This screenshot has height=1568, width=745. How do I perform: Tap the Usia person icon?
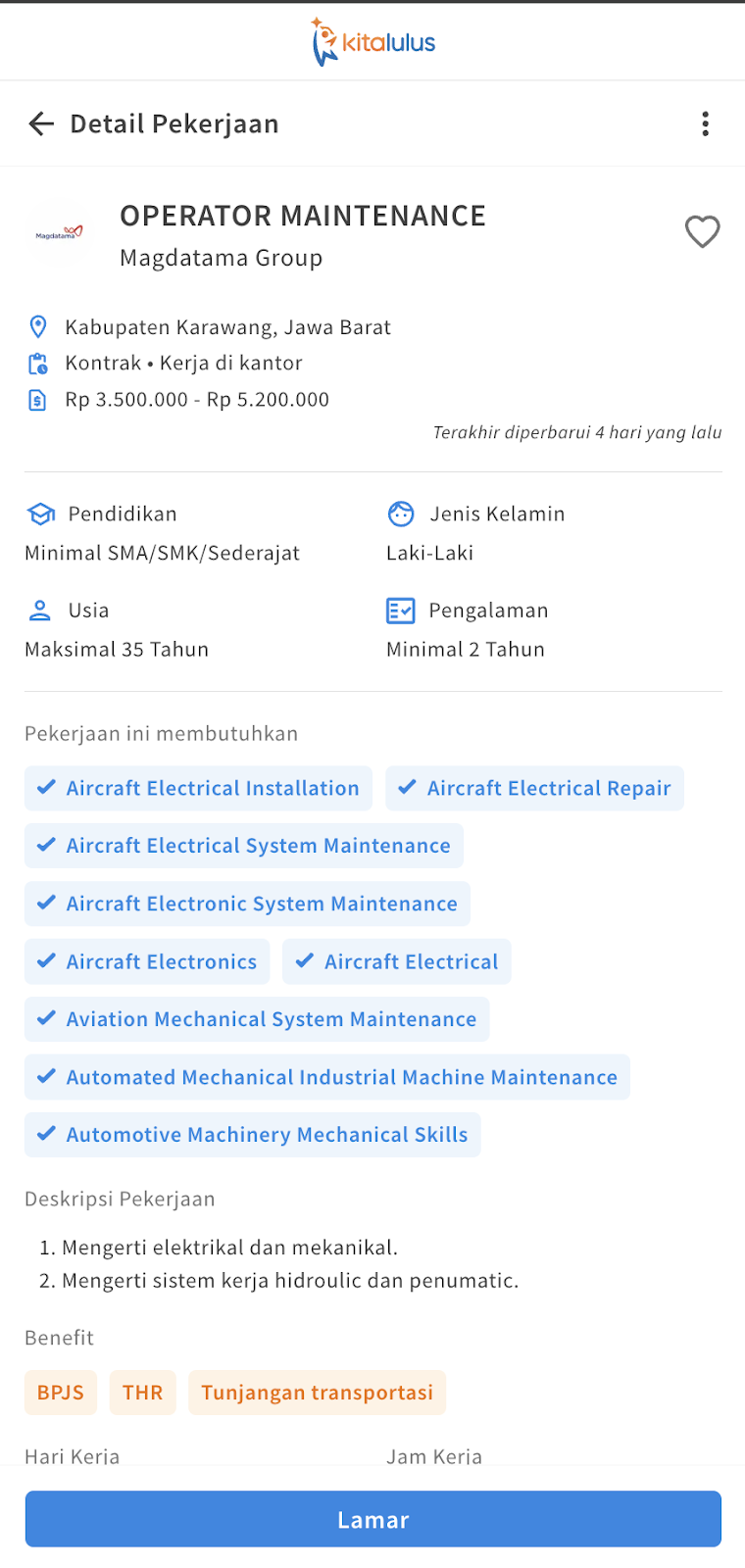(39, 611)
